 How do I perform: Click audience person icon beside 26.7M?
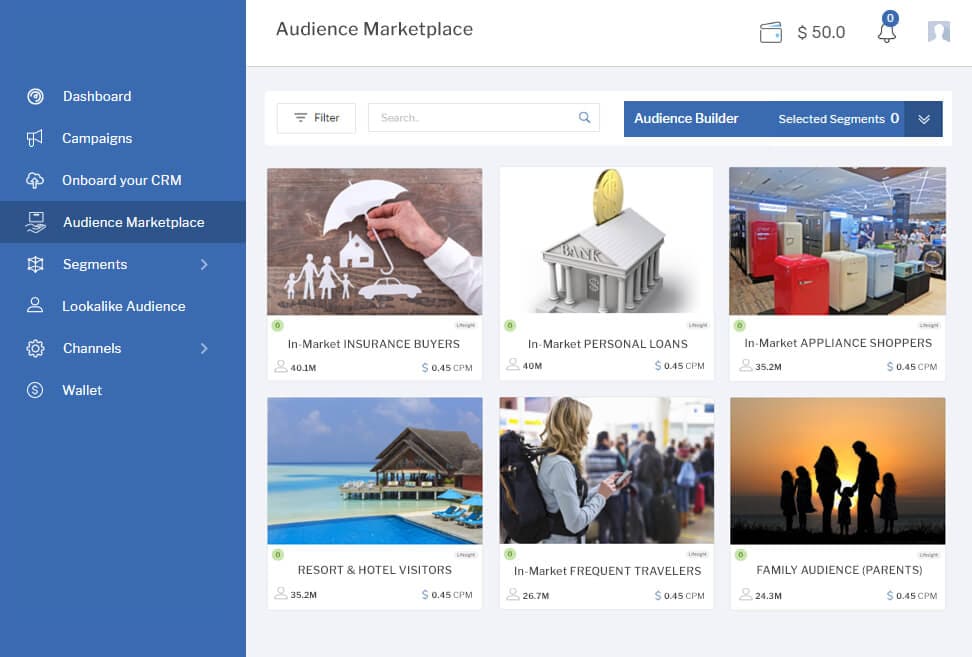click(513, 594)
